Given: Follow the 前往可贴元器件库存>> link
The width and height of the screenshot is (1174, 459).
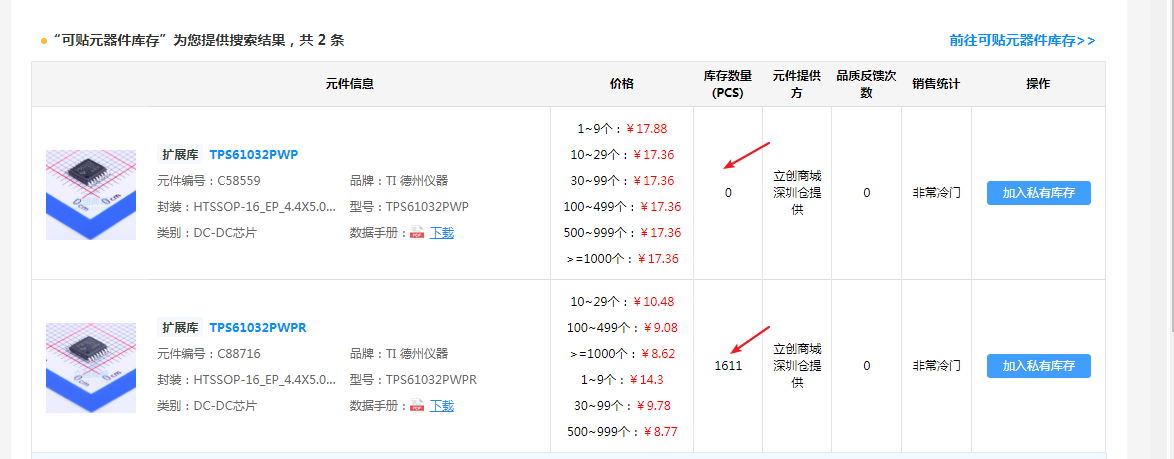Looking at the screenshot, I should click(1022, 41).
